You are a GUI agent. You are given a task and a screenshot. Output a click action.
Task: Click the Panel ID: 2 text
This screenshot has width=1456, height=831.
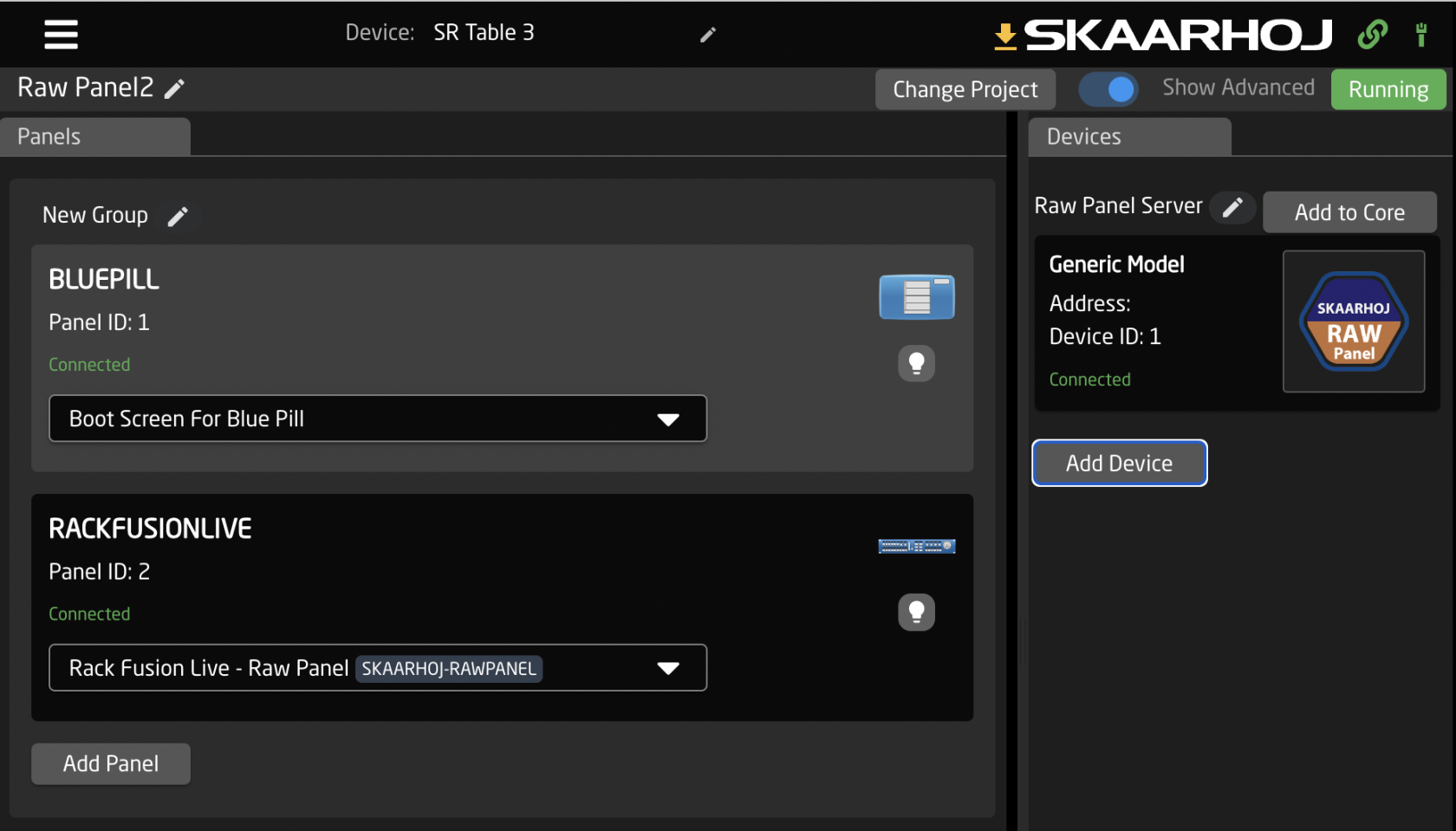(x=99, y=572)
